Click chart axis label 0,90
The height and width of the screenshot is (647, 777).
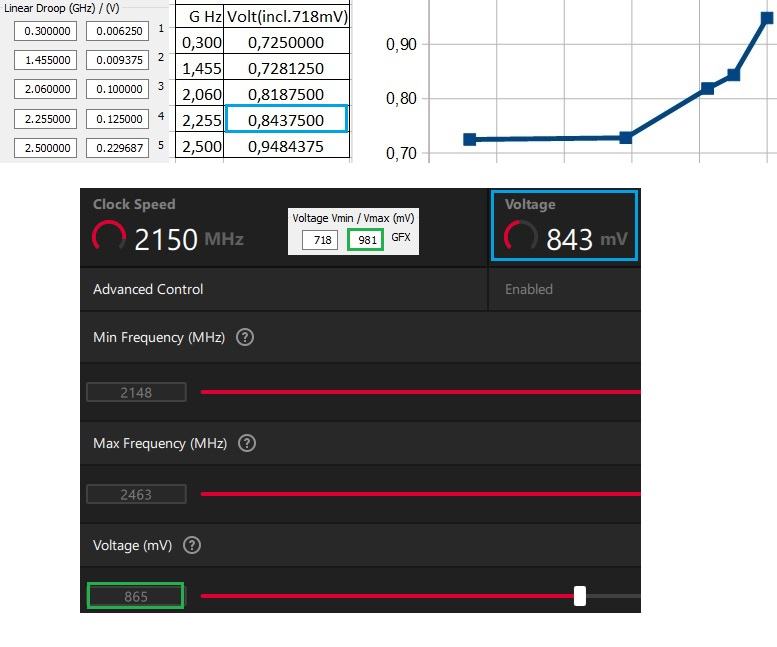(401, 44)
